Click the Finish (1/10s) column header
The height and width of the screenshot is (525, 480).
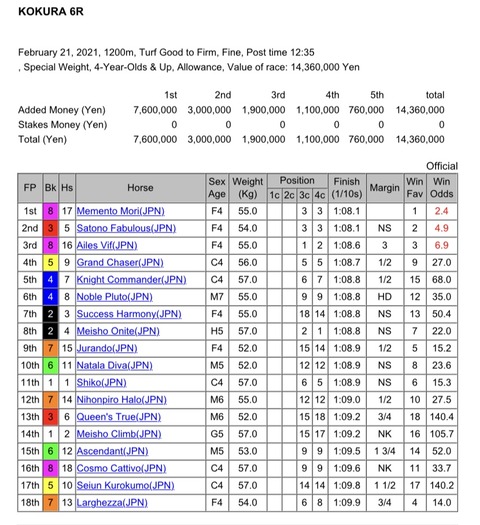[x=347, y=188]
